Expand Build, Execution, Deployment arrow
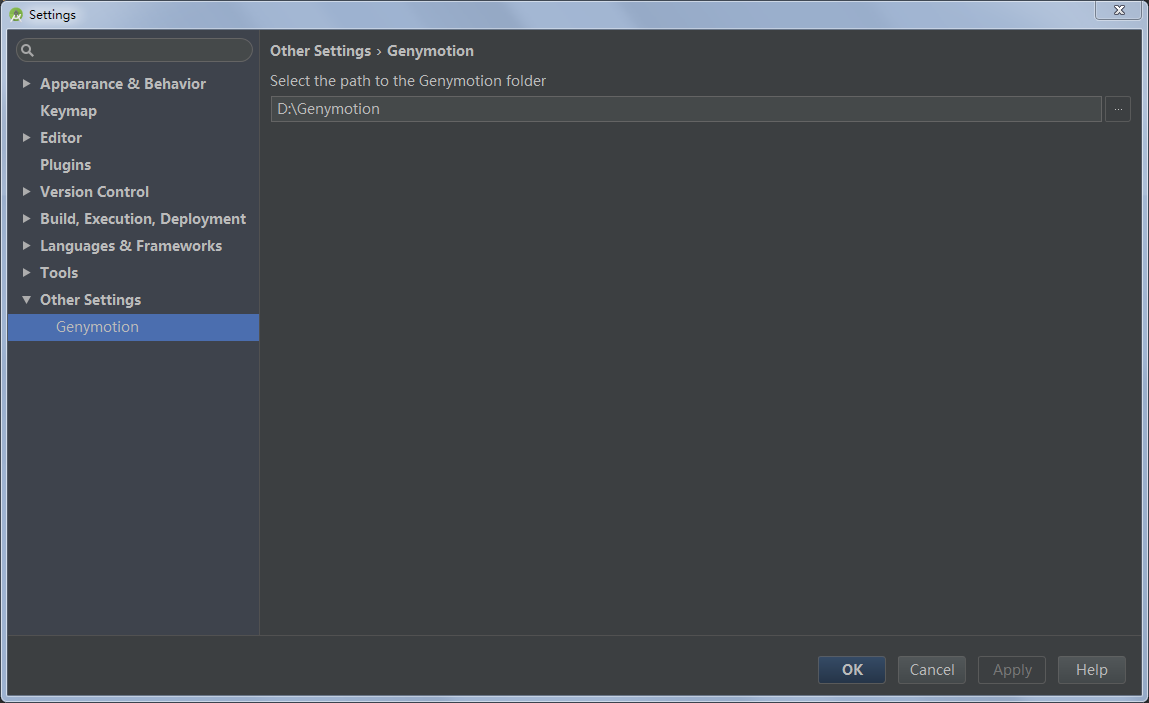1149x703 pixels. click(x=26, y=218)
